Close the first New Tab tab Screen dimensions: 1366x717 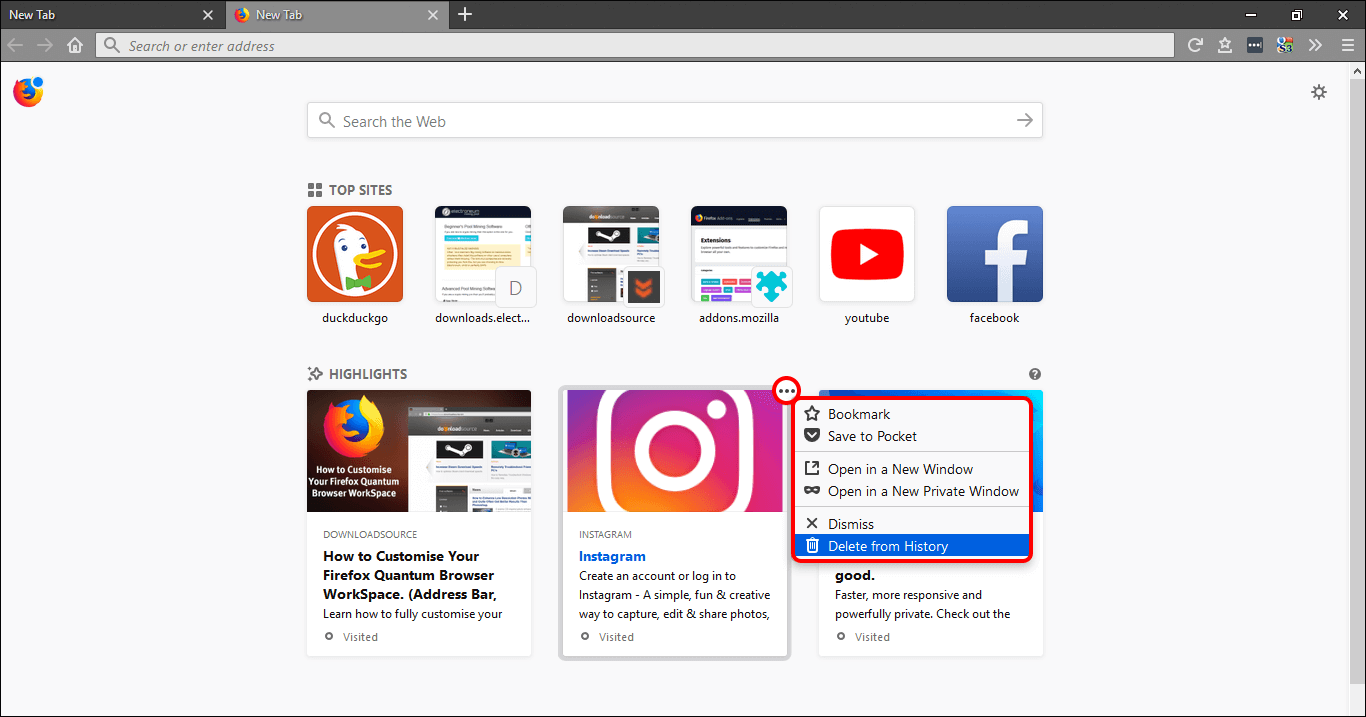(208, 15)
